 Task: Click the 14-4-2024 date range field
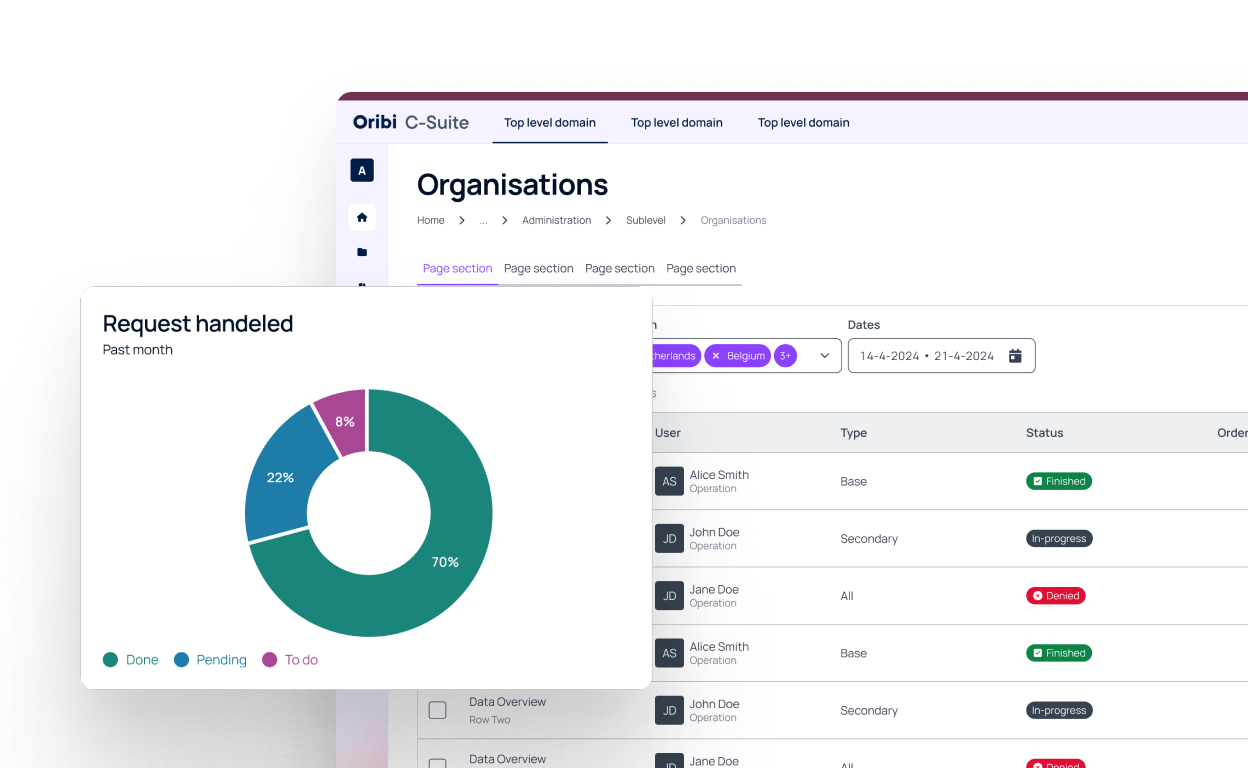pos(926,356)
